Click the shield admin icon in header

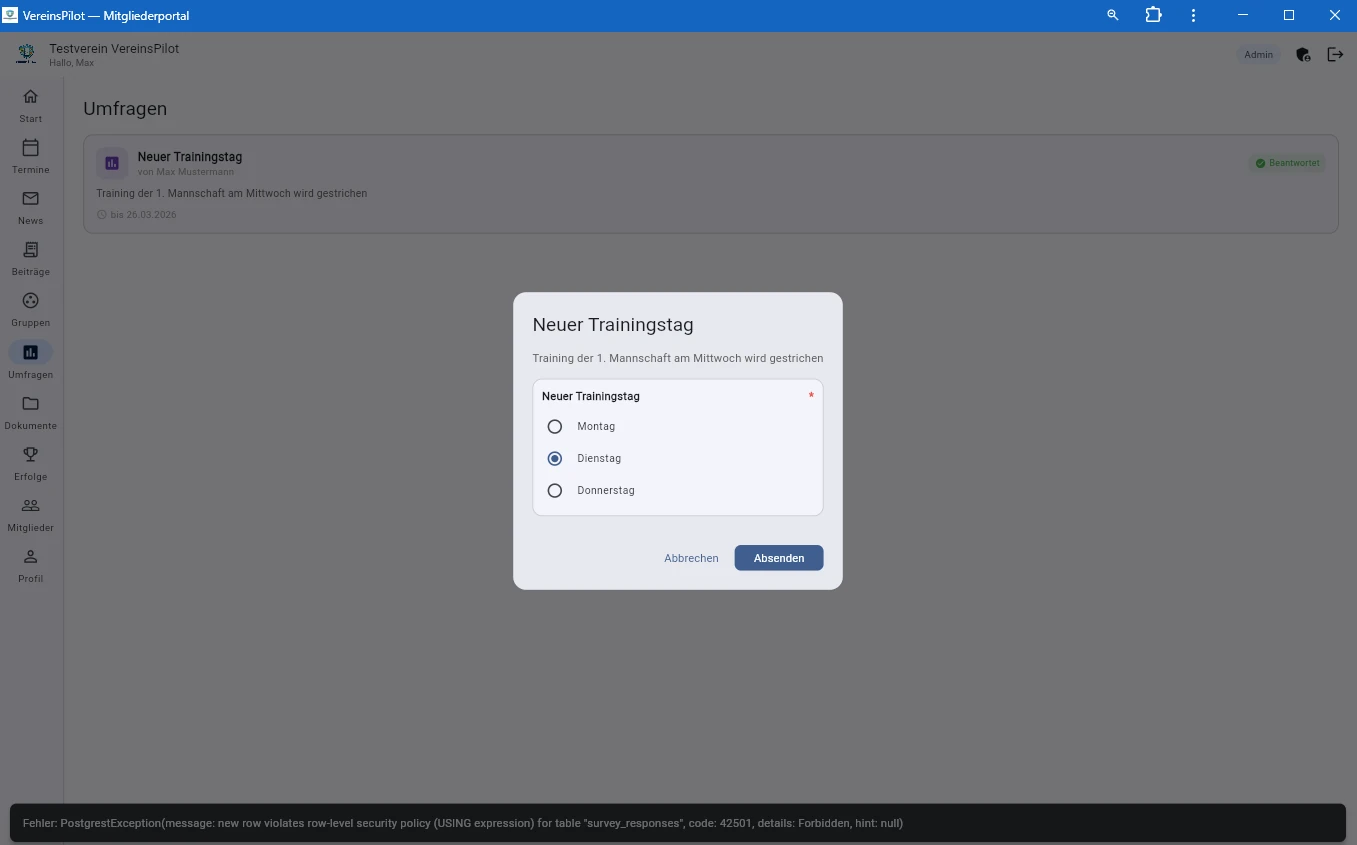[x=1303, y=55]
